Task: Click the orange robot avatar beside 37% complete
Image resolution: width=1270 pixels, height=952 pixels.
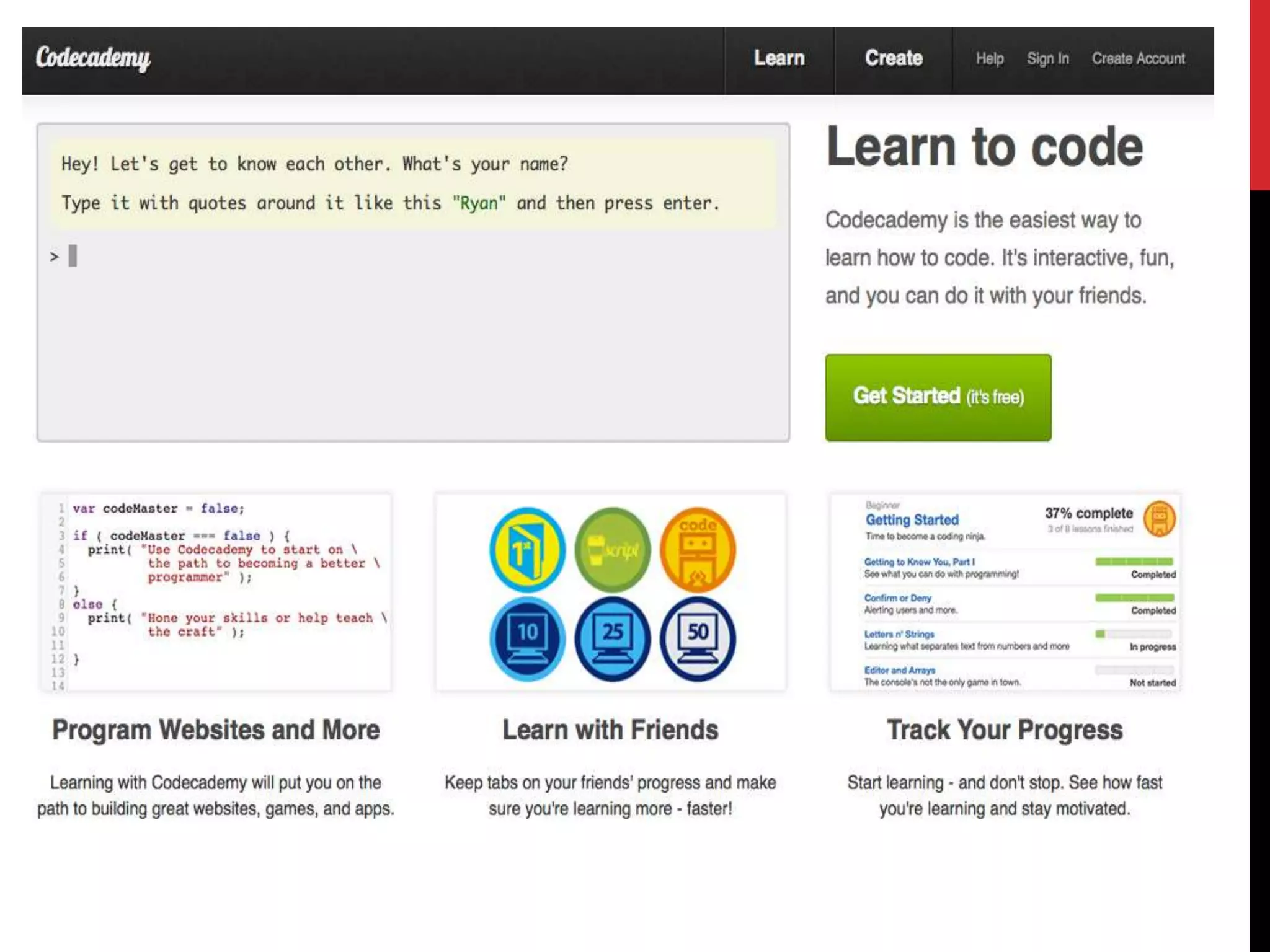Action: pyautogui.click(x=1159, y=519)
